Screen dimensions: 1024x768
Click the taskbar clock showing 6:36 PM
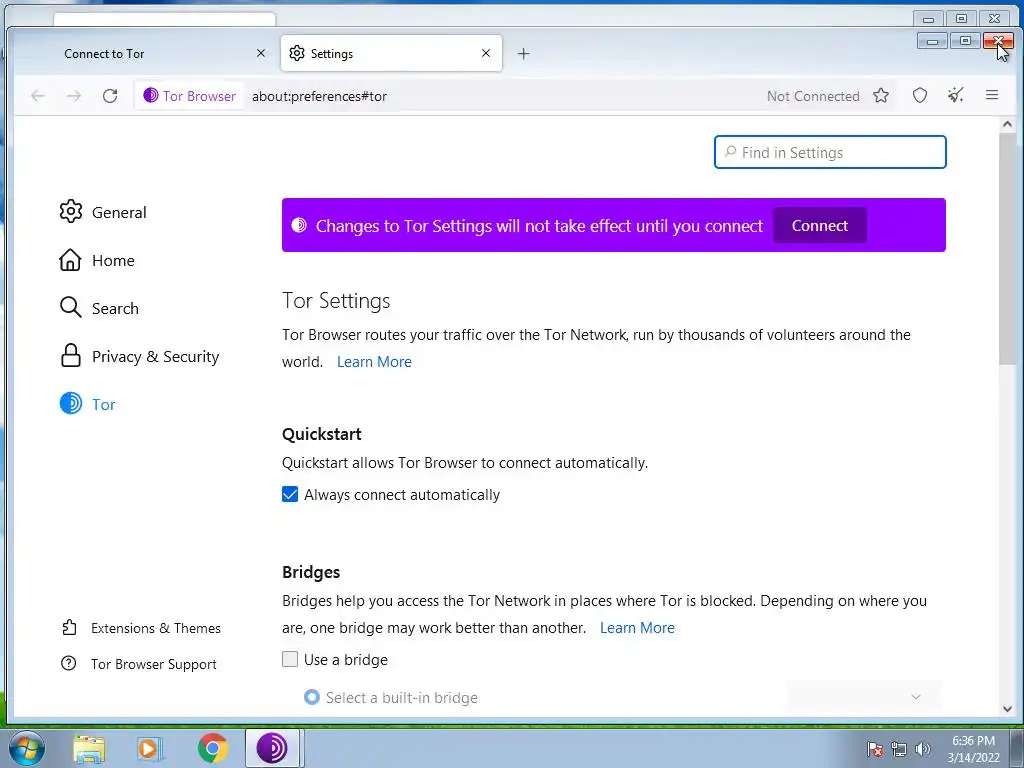pos(973,749)
